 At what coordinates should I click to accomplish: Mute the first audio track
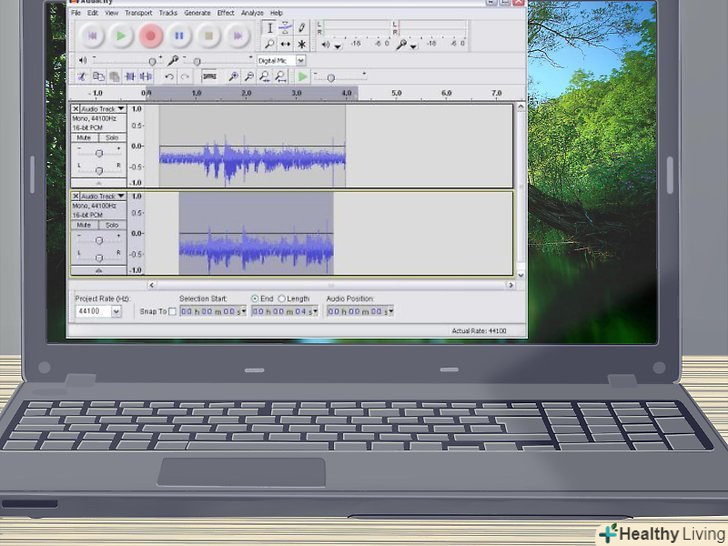84,138
